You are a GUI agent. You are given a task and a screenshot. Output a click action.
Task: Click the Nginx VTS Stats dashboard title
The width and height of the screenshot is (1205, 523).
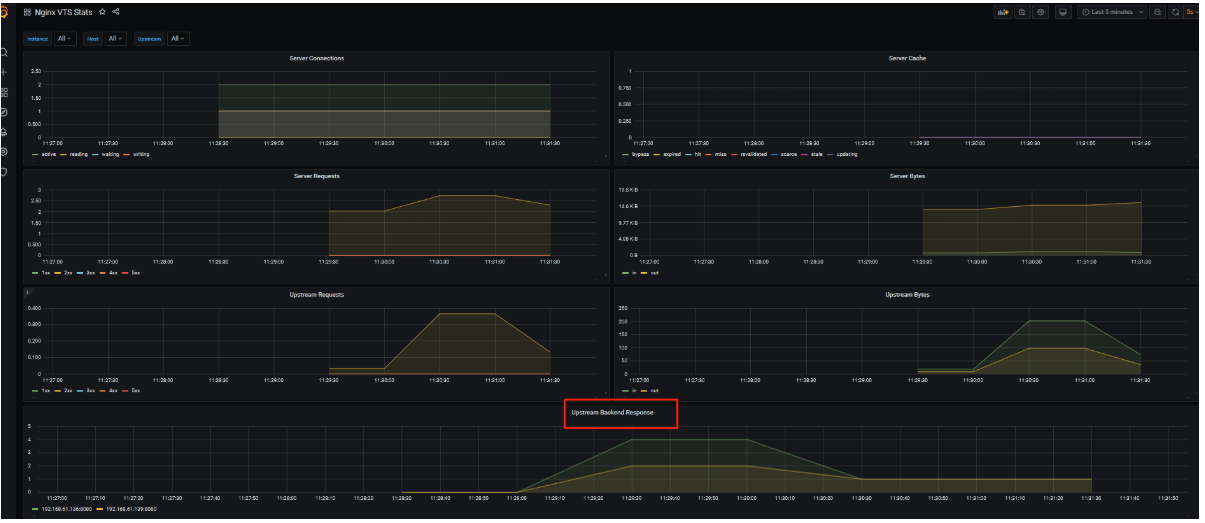point(65,12)
